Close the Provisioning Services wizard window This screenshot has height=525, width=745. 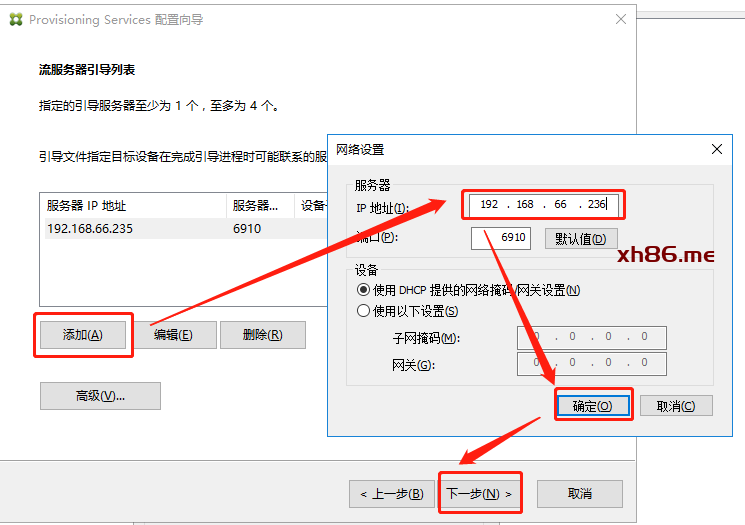(621, 19)
